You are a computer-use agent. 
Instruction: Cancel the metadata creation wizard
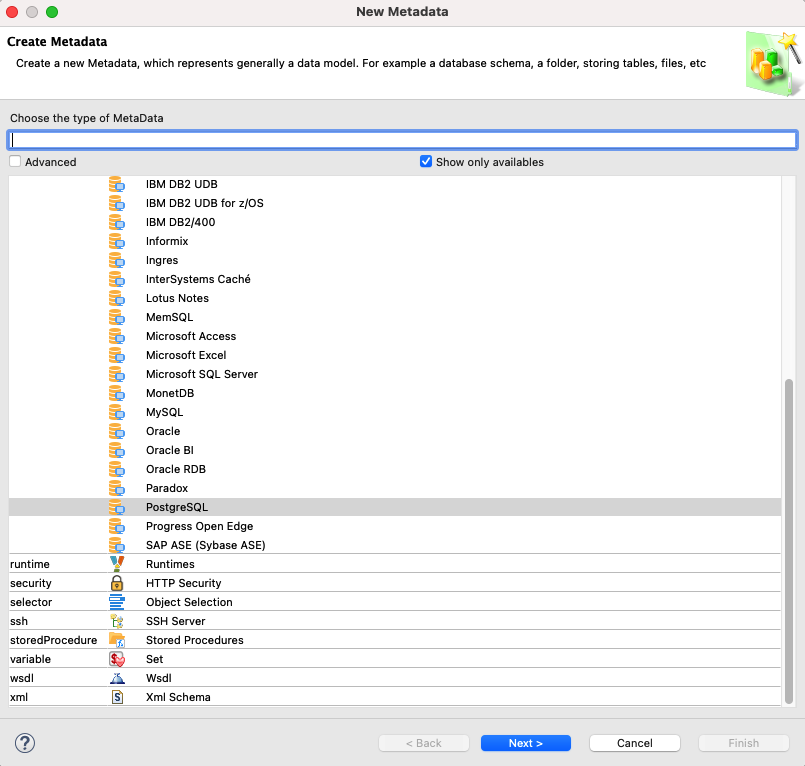tap(634, 743)
